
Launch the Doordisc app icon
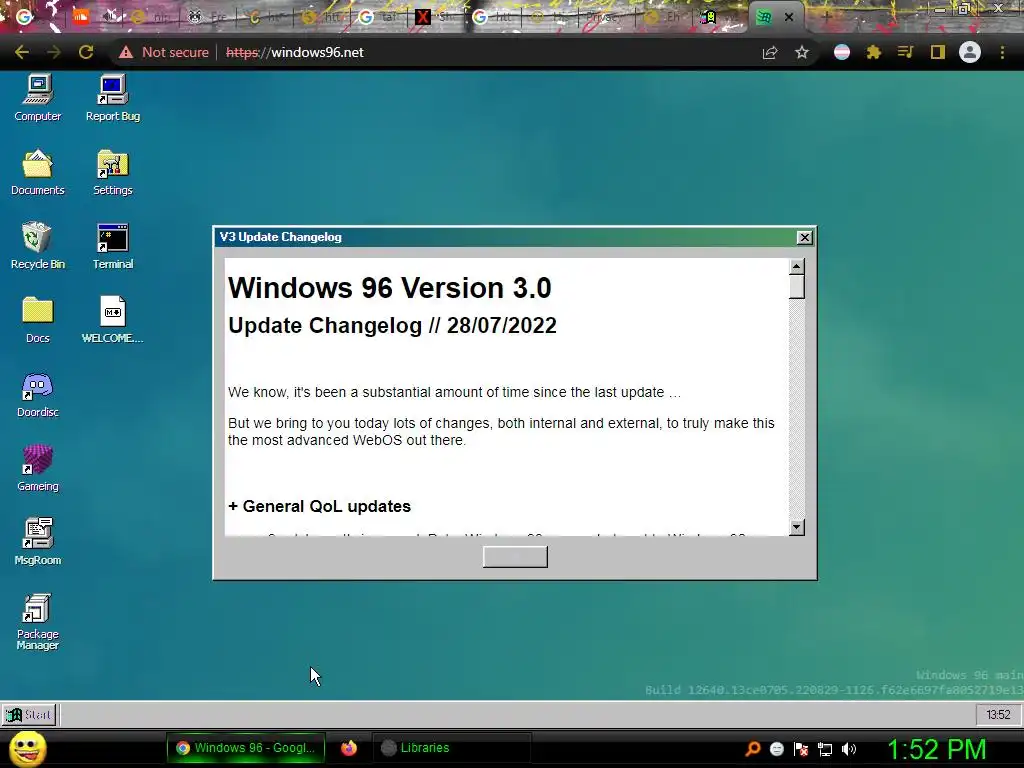click(38, 394)
